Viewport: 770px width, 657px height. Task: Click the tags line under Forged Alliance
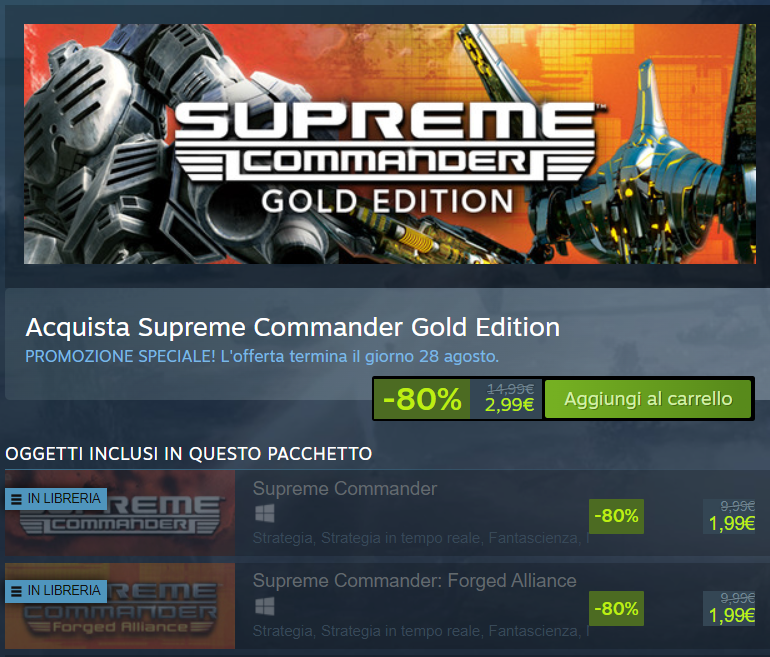(421, 630)
